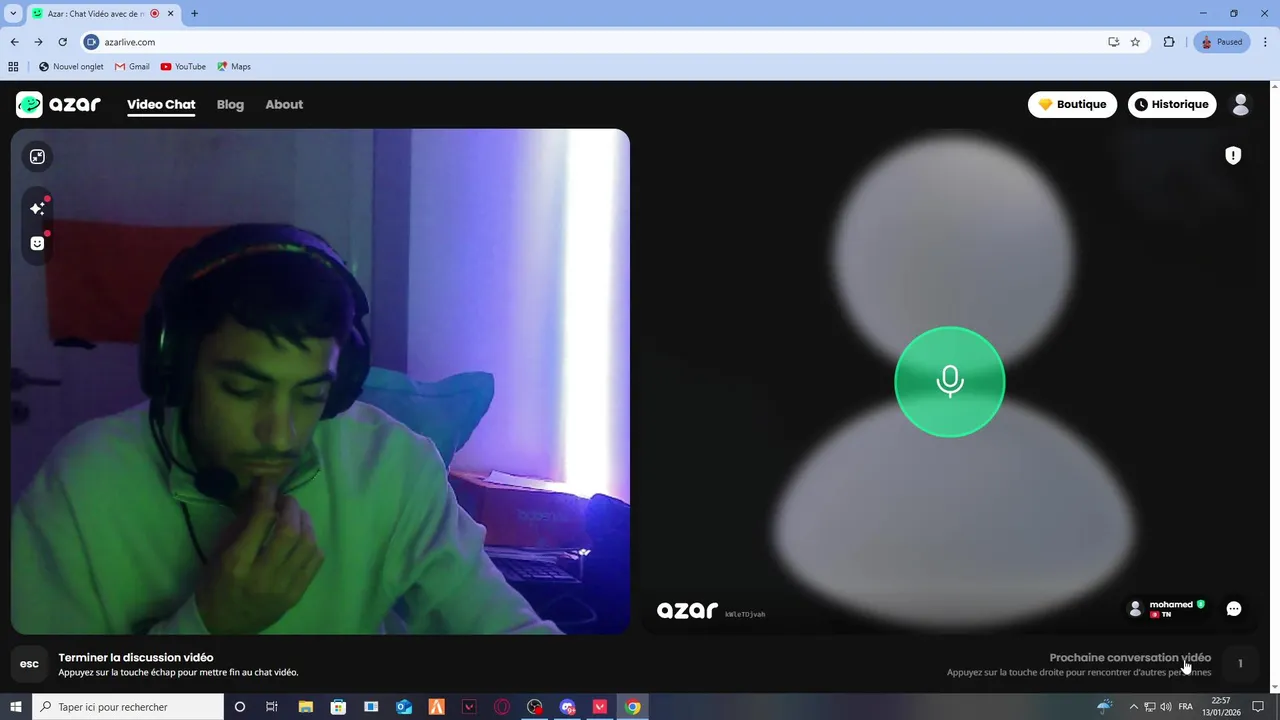Image resolution: width=1280 pixels, height=720 pixels.
Task: Open the Opera browser taskbar icon
Action: point(502,707)
